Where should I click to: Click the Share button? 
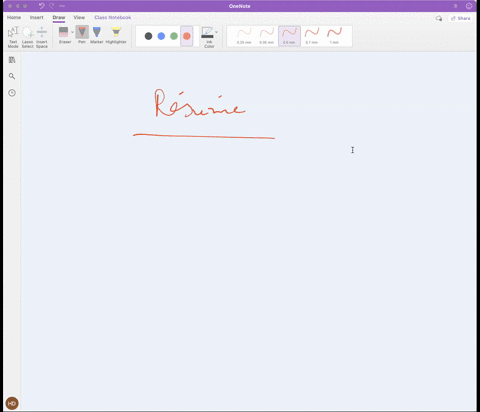tap(461, 18)
